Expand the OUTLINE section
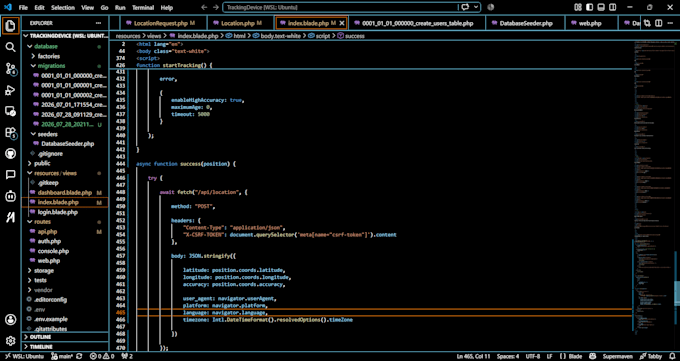 pyautogui.click(x=65, y=337)
